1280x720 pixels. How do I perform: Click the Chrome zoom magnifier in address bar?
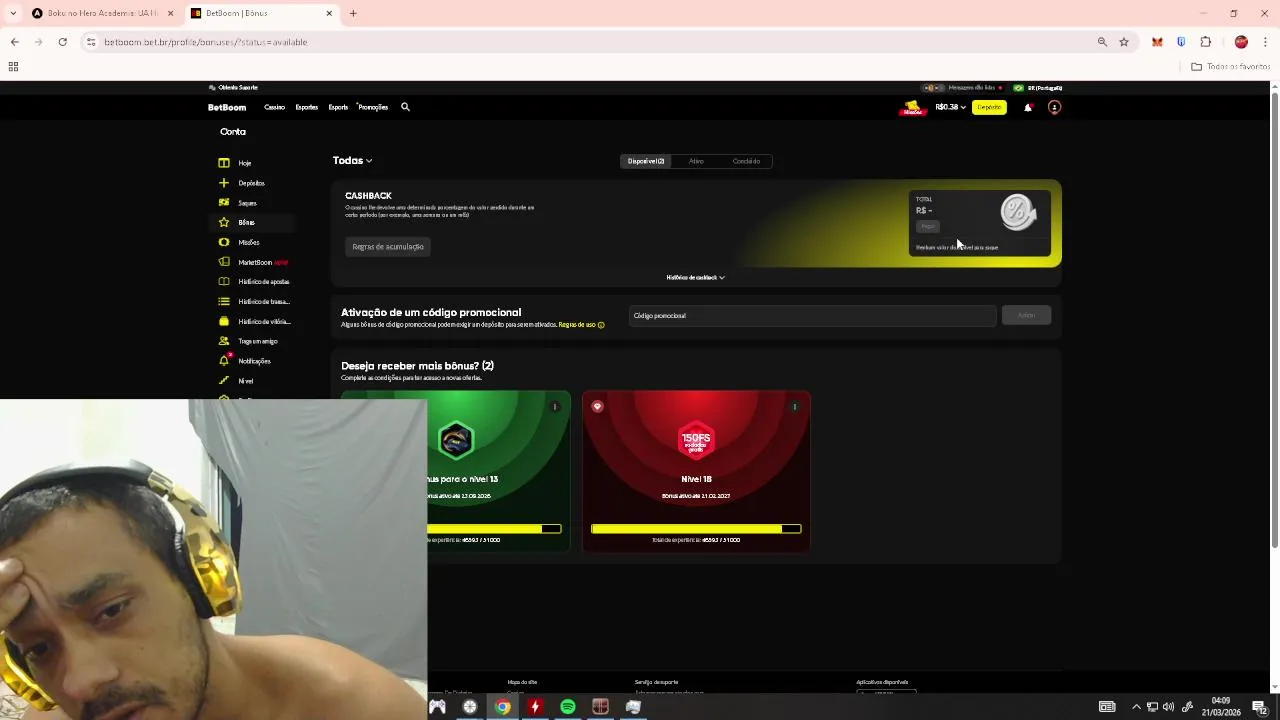(1102, 42)
